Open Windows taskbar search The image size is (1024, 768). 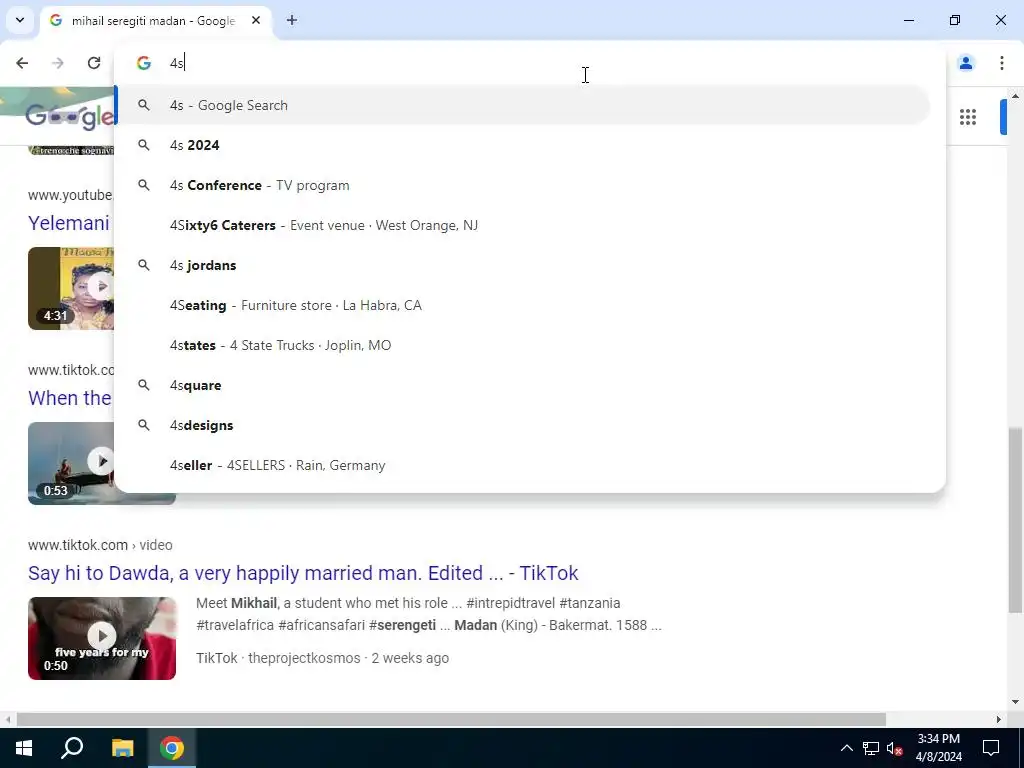(72, 748)
